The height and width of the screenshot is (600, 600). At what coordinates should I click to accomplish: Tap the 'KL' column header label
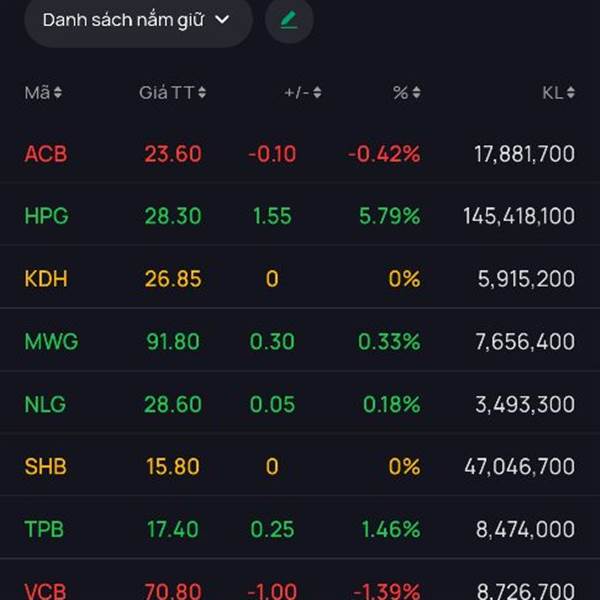[552, 93]
